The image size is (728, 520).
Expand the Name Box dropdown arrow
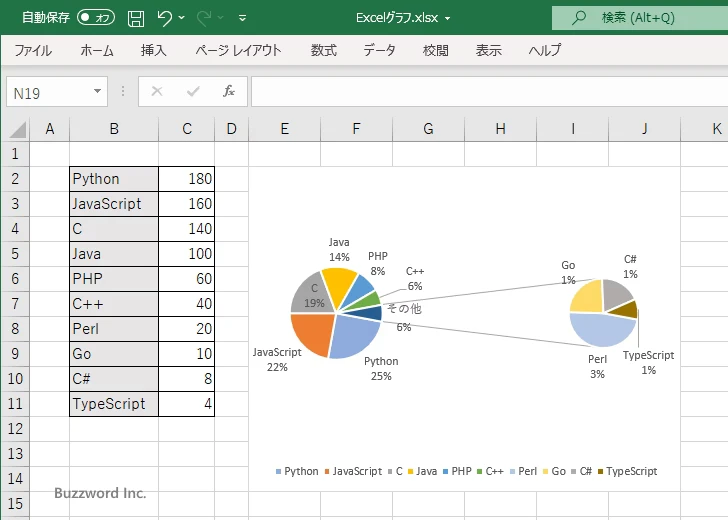pyautogui.click(x=98, y=91)
